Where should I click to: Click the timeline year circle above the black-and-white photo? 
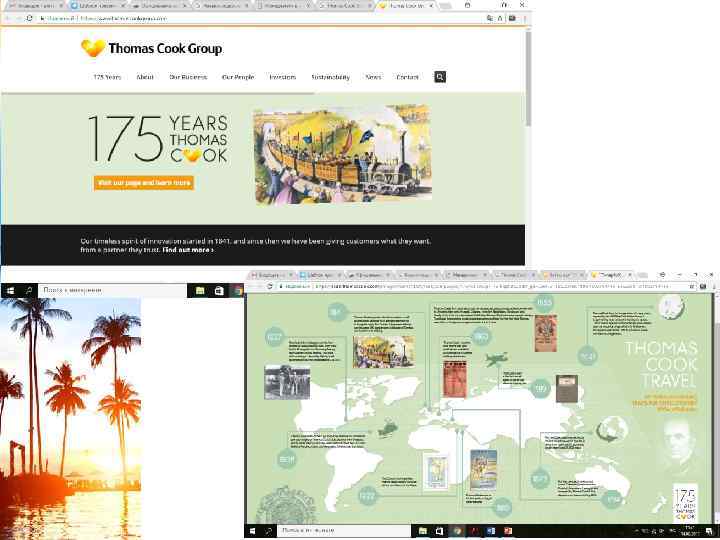pos(274,338)
